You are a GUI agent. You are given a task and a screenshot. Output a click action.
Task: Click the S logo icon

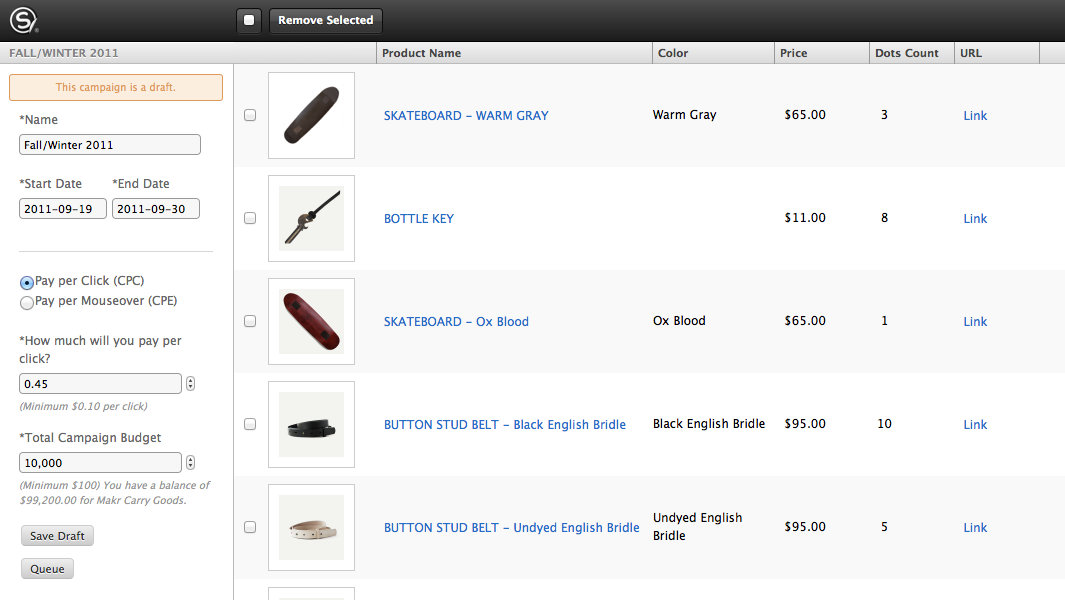[x=23, y=20]
